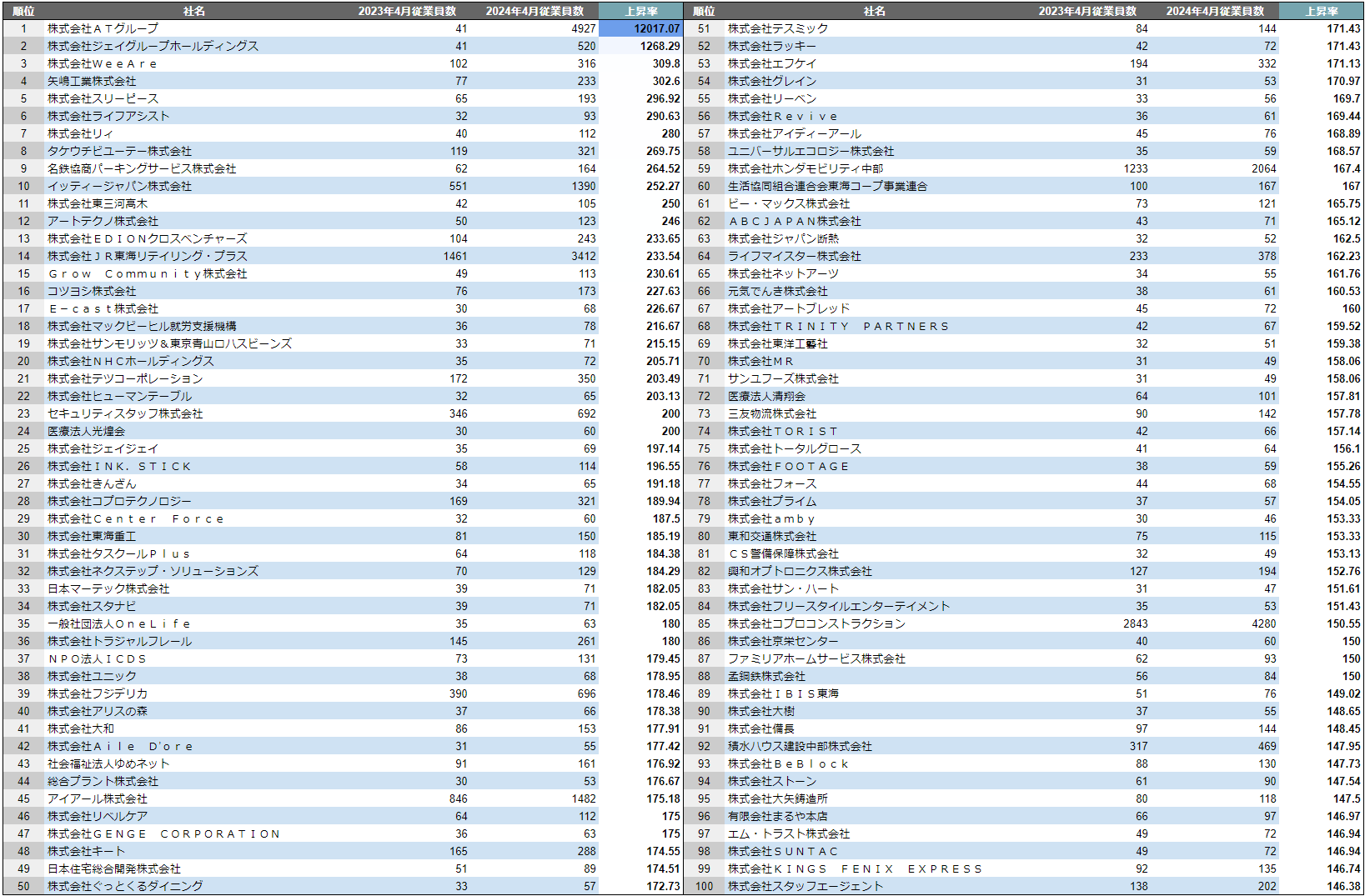Click the employee count 4927

(584, 28)
